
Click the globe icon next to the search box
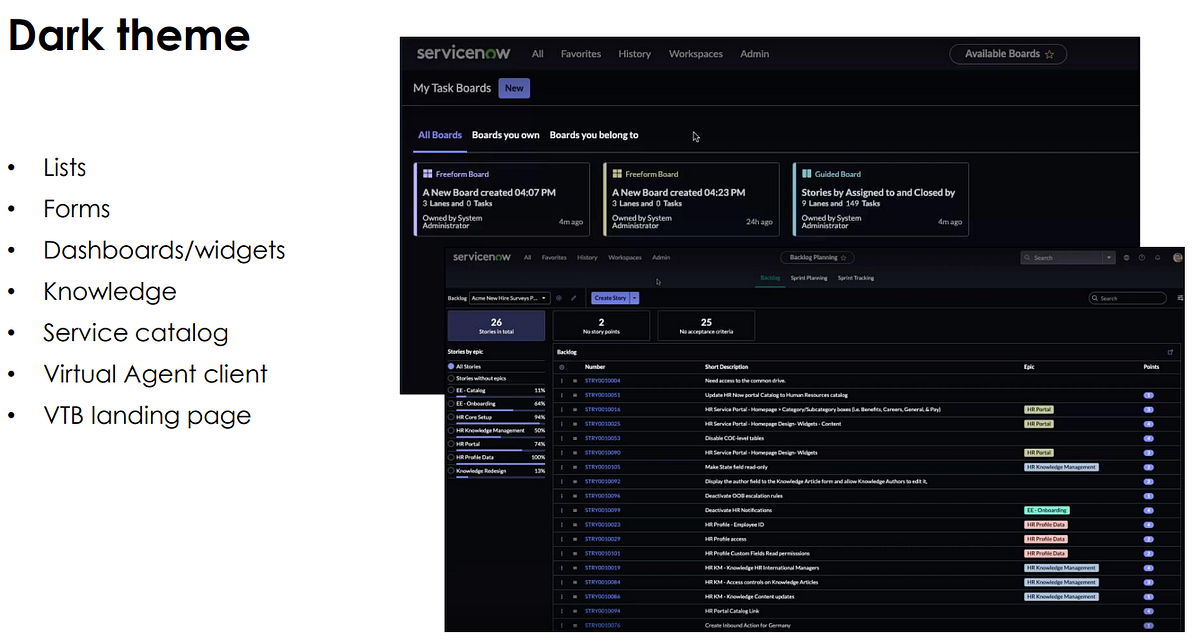click(1127, 258)
